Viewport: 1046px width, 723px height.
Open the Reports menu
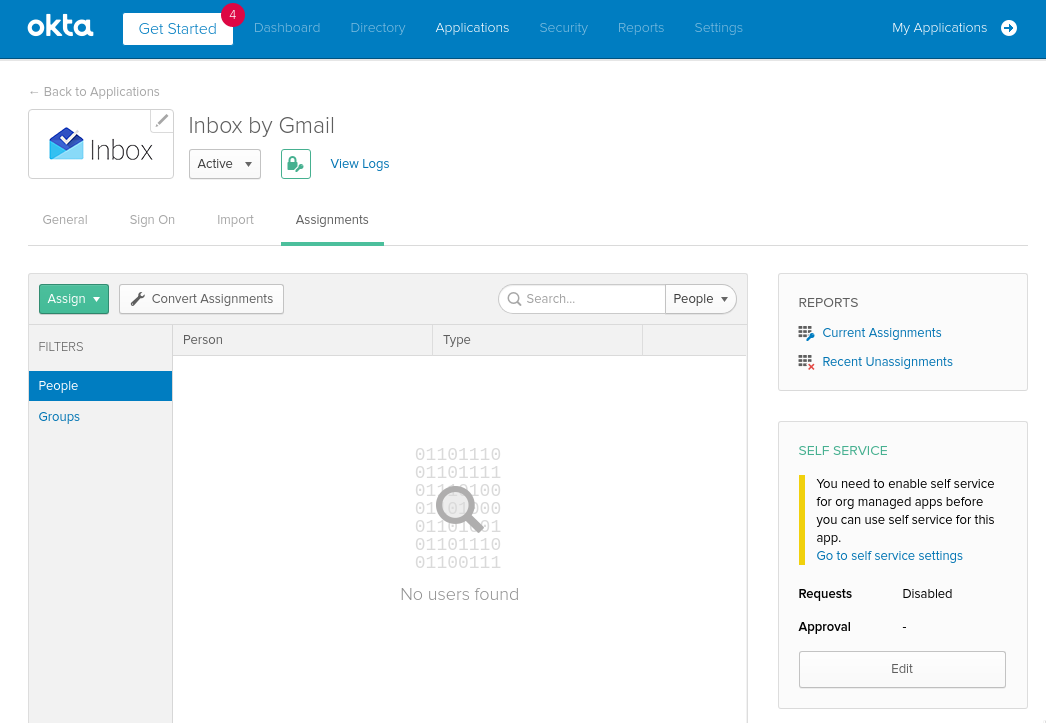pyautogui.click(x=641, y=28)
